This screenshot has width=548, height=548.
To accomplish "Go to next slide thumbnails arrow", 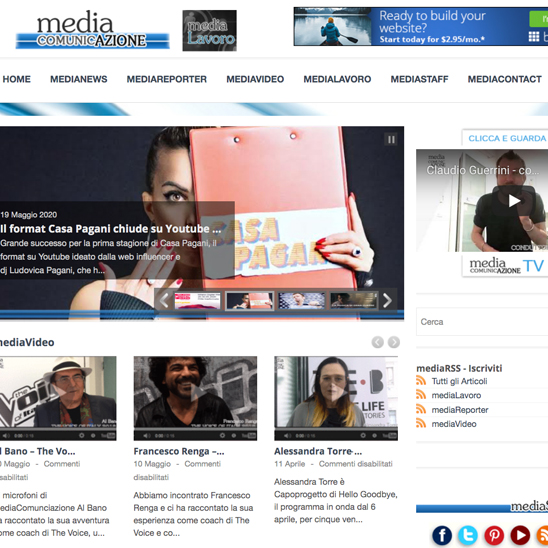I will coord(387,300).
